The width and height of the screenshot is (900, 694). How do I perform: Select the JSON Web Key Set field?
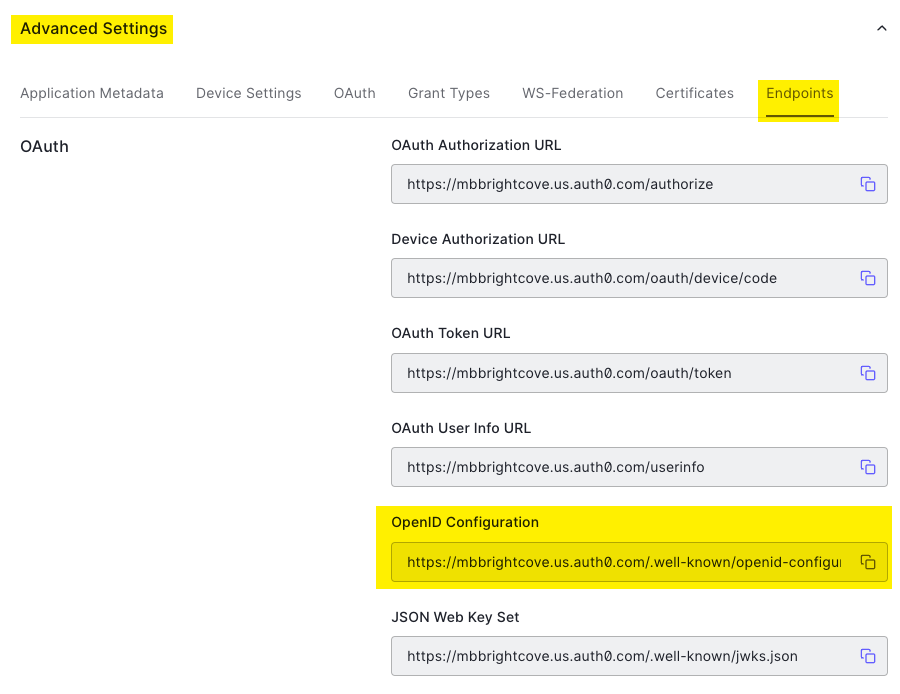[x=620, y=656]
